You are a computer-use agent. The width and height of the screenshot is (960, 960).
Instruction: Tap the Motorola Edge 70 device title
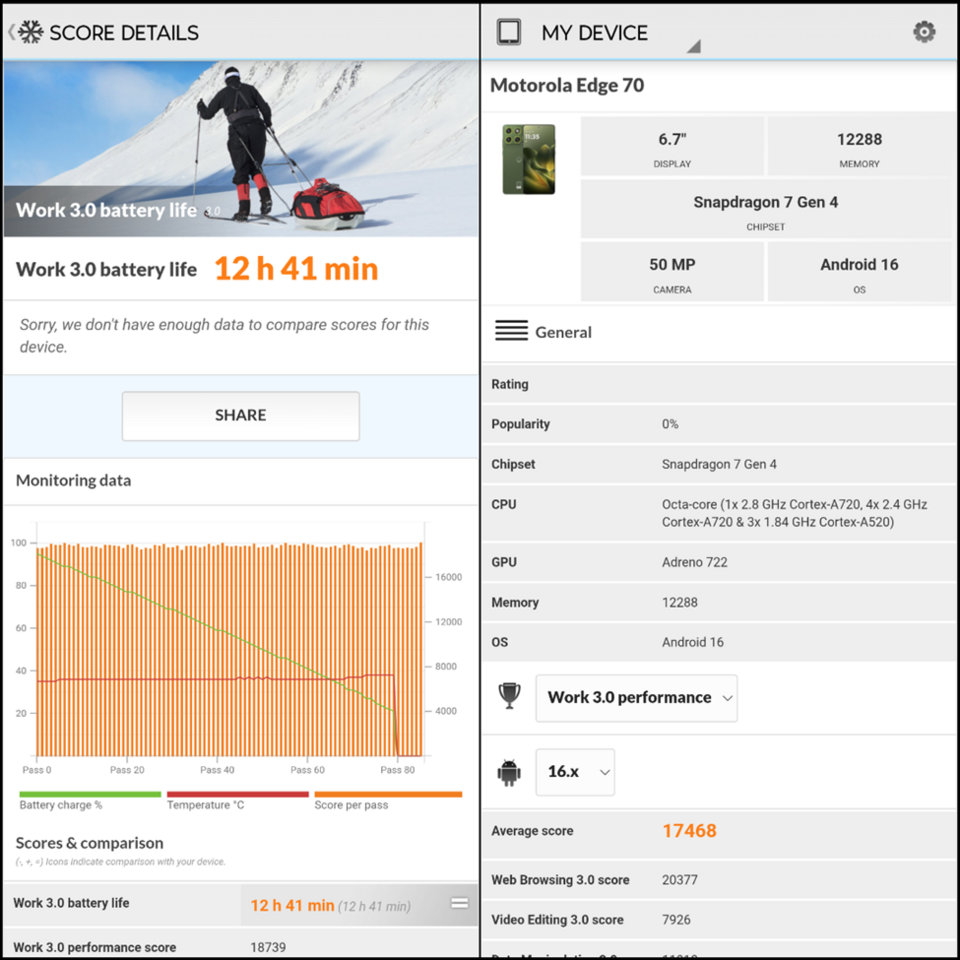click(567, 85)
